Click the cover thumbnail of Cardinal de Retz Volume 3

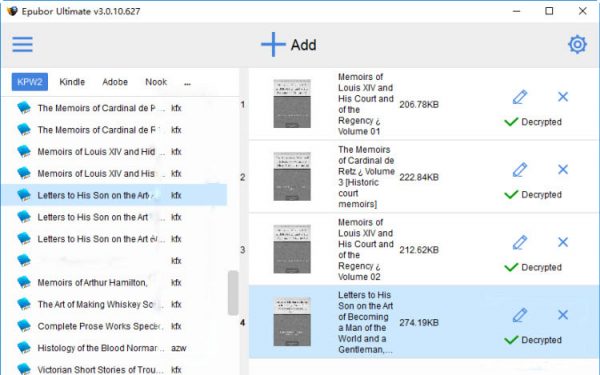tap(292, 176)
